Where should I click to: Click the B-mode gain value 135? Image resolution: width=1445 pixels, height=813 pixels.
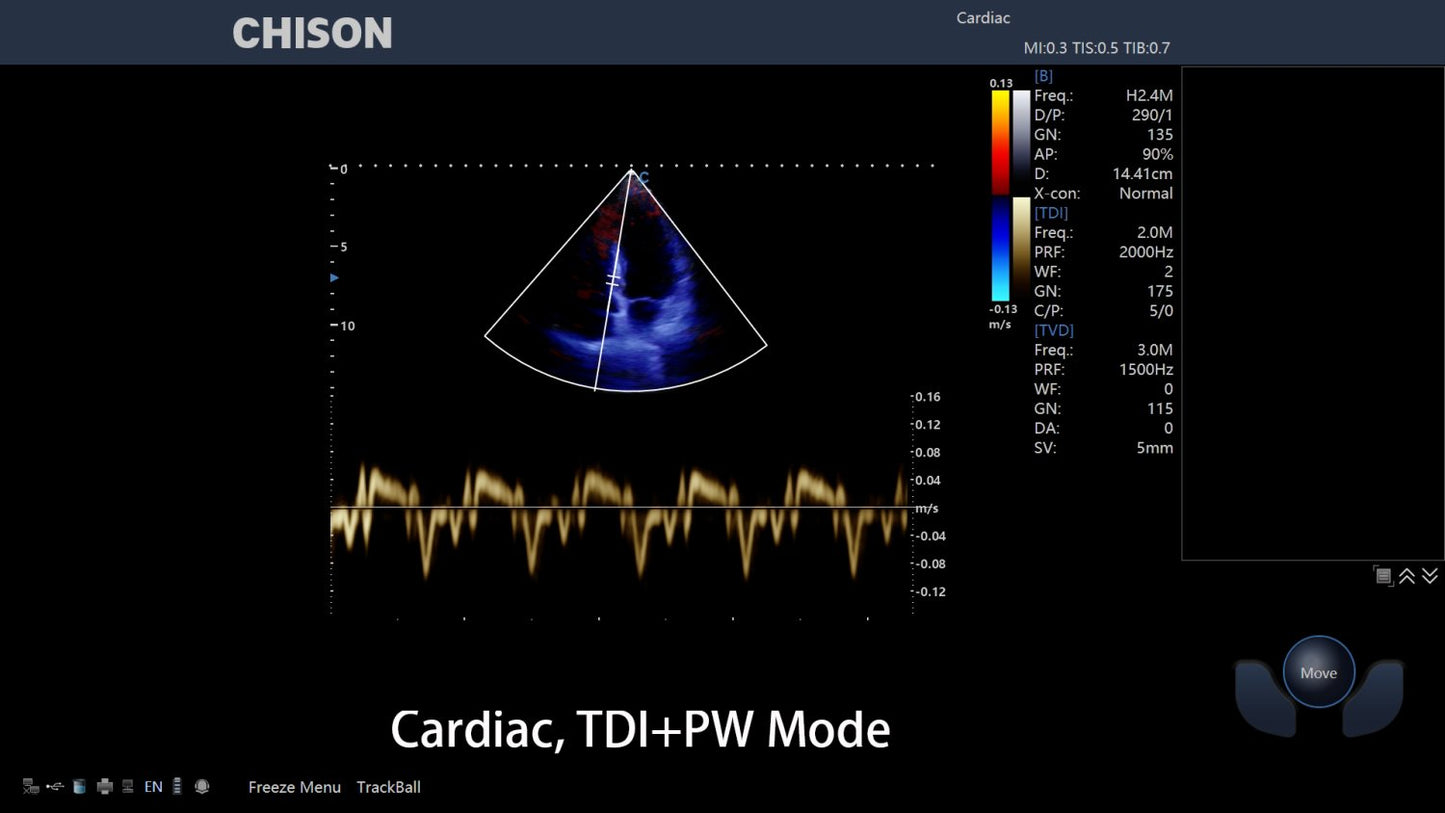coord(1160,135)
